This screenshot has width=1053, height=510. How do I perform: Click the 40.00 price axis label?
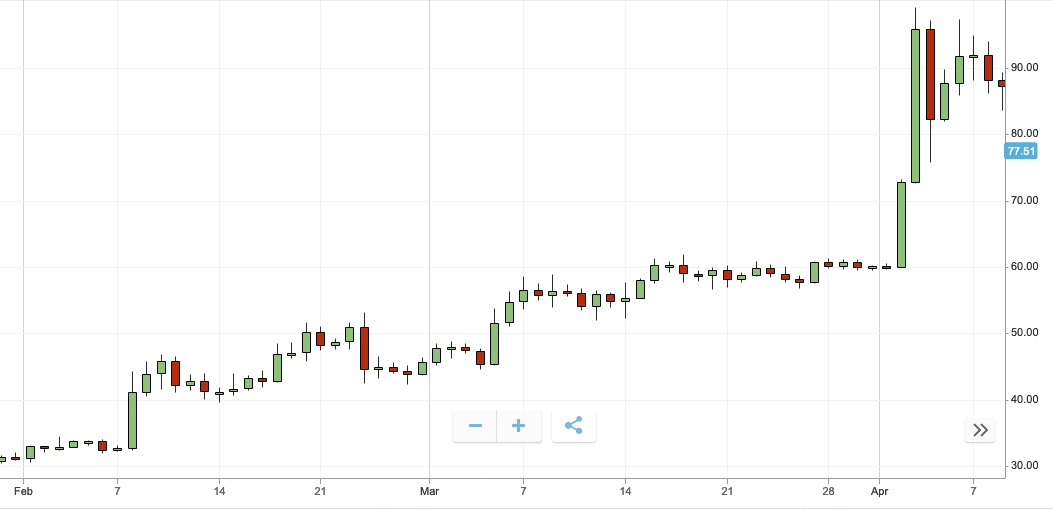coord(1024,400)
